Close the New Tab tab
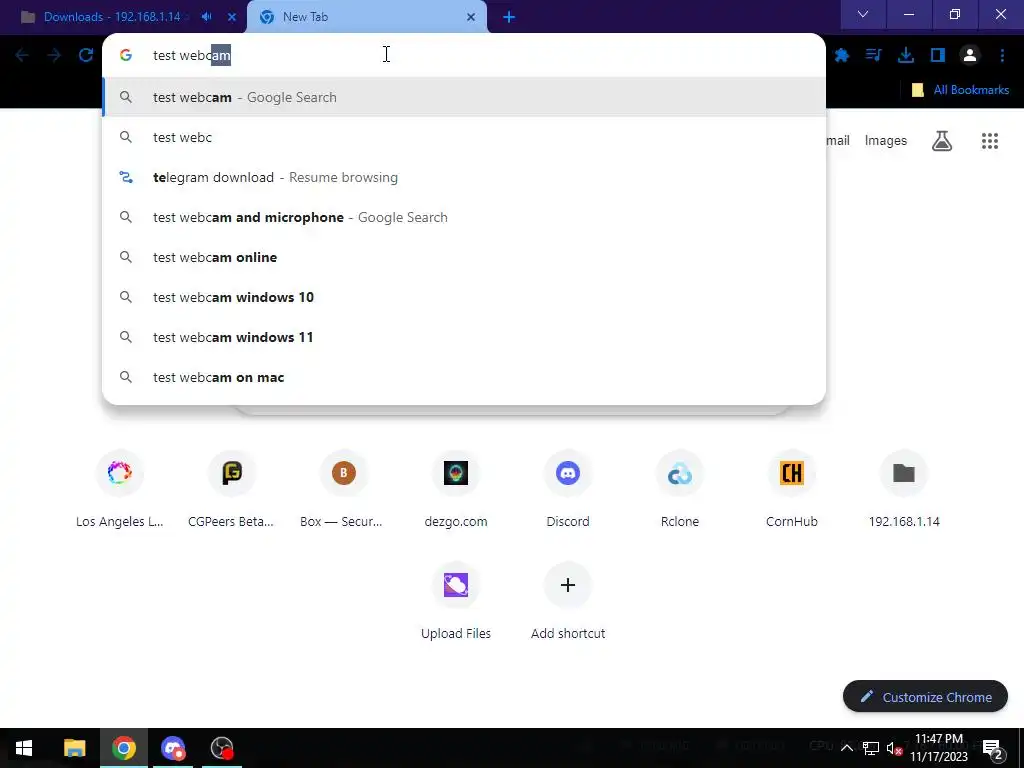The height and width of the screenshot is (768, 1024). click(471, 17)
